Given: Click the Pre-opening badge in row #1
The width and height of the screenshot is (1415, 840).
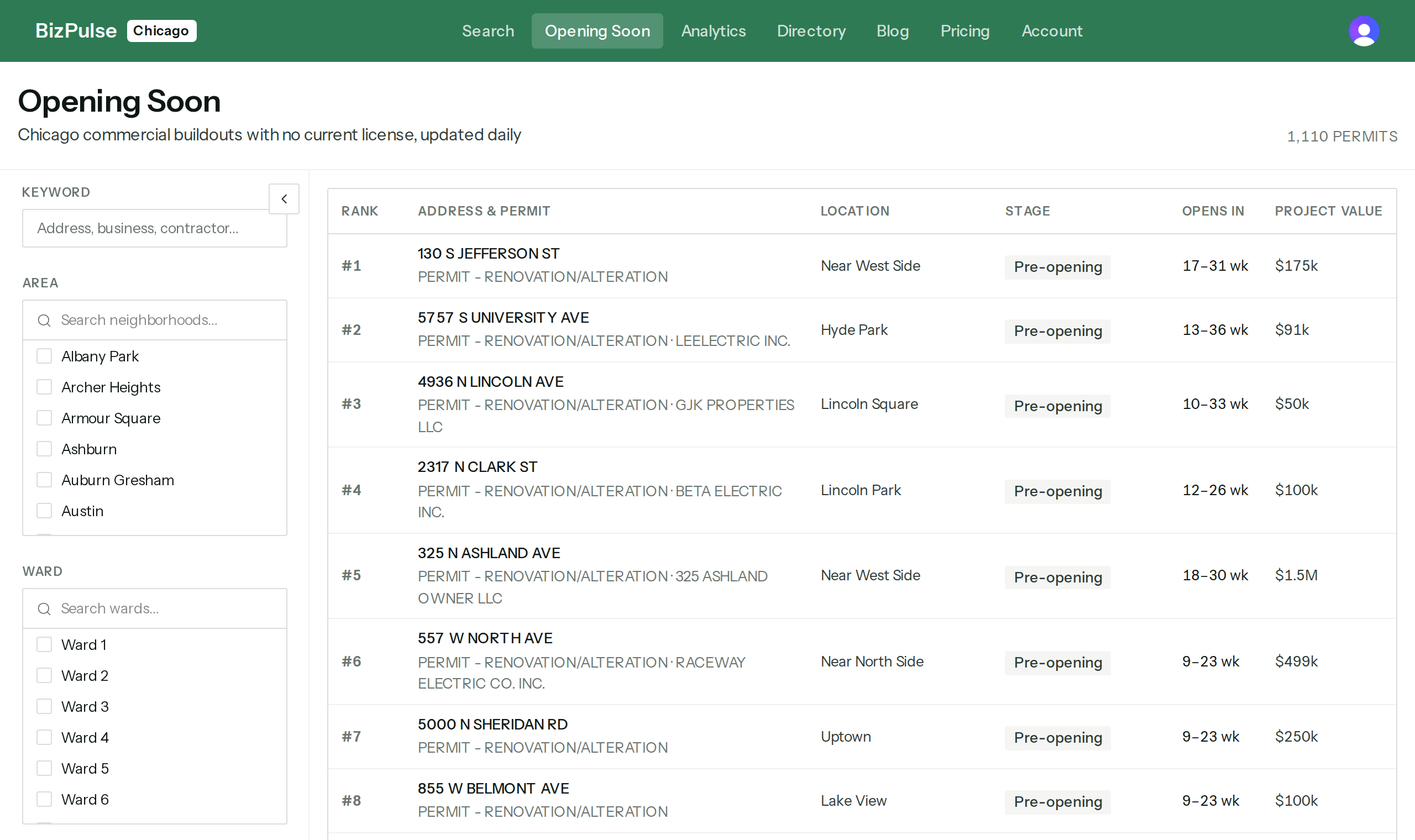Looking at the screenshot, I should [1058, 266].
